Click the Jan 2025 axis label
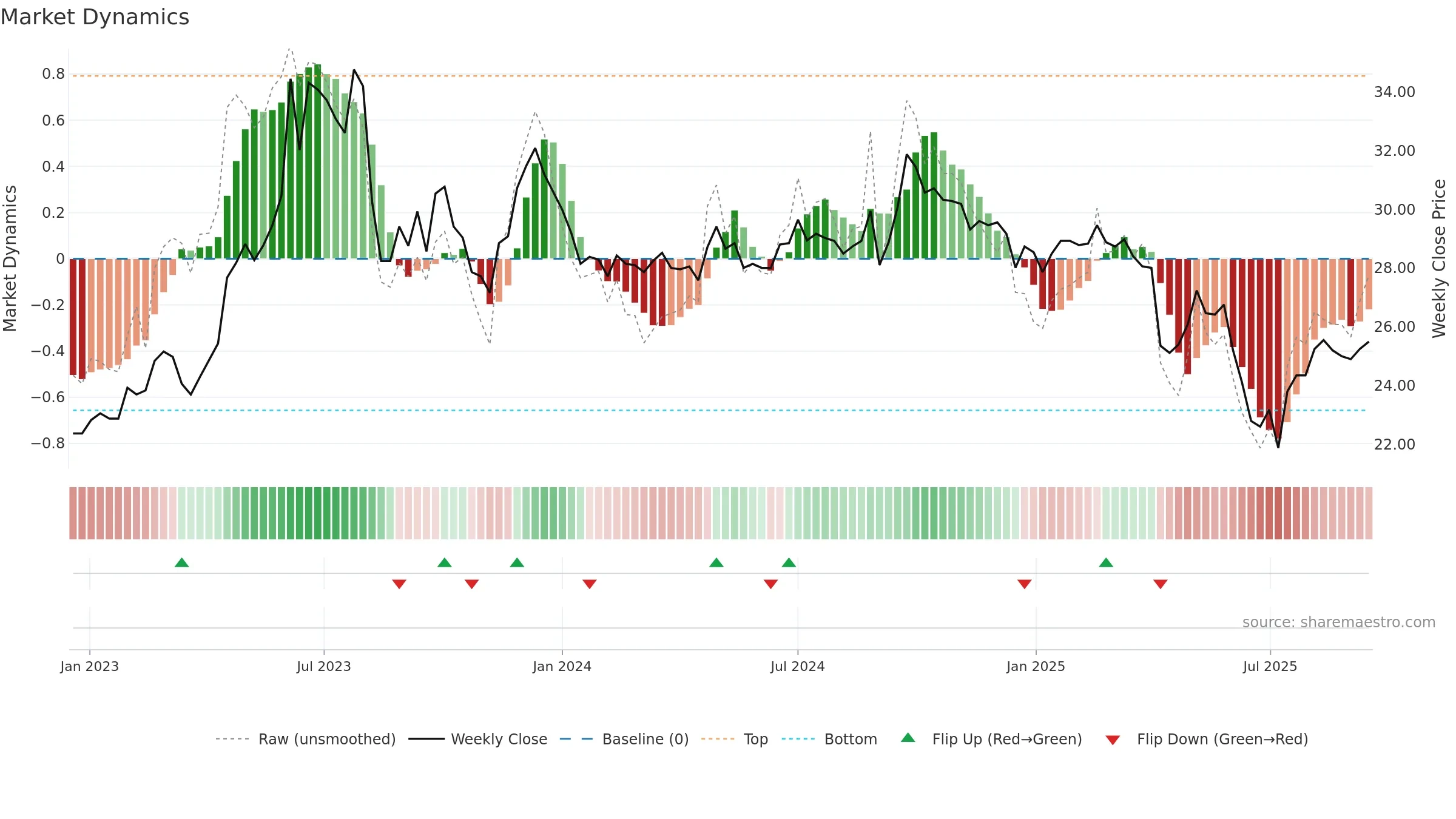The image size is (1456, 819). coord(1036,666)
